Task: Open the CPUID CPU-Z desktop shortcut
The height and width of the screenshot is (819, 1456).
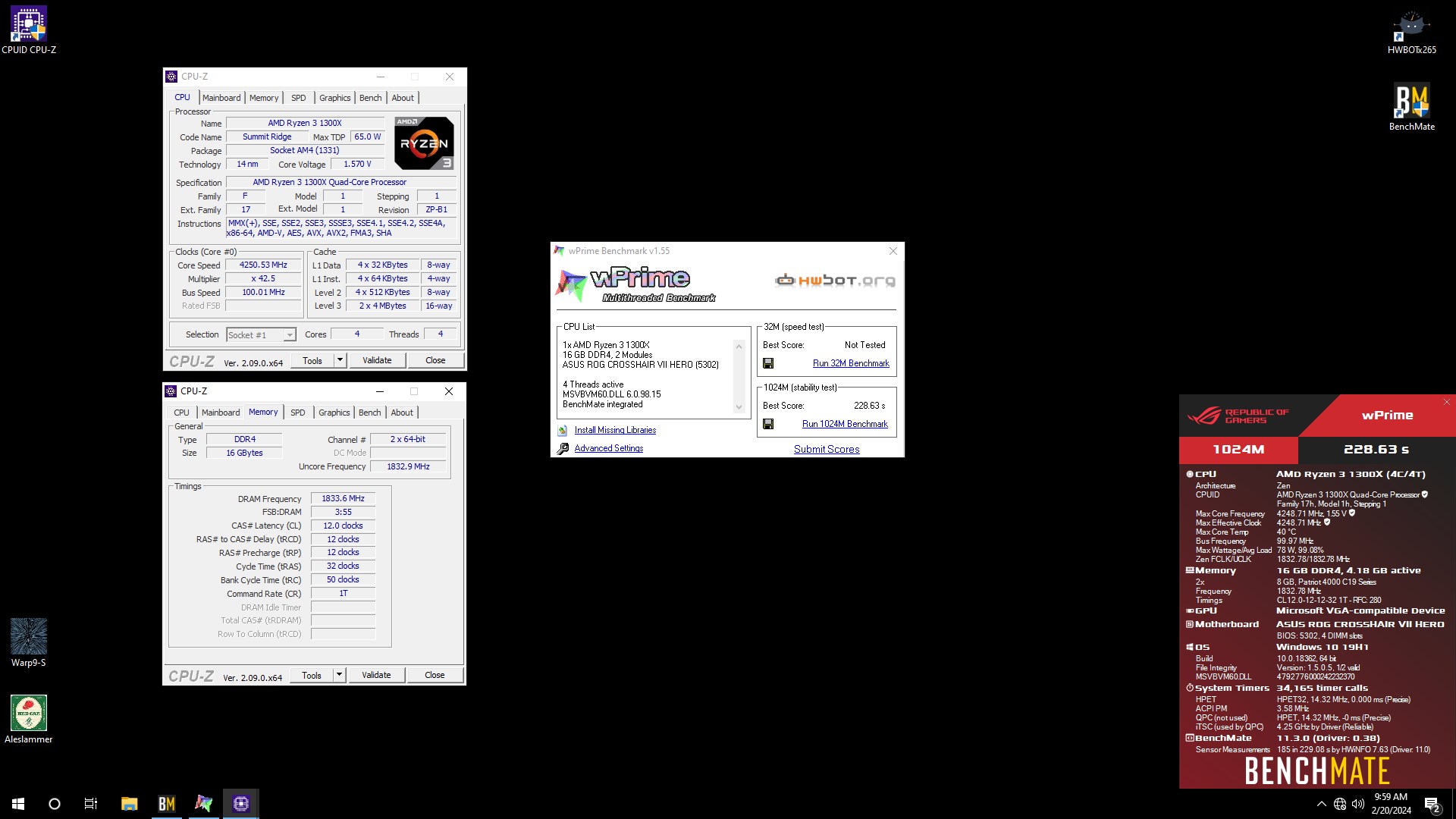Action: [x=29, y=30]
